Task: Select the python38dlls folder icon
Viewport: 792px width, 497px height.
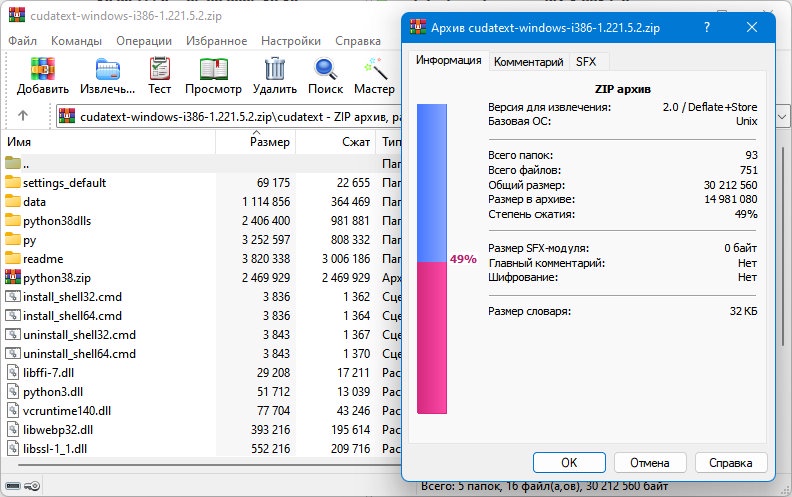Action: click(x=13, y=220)
